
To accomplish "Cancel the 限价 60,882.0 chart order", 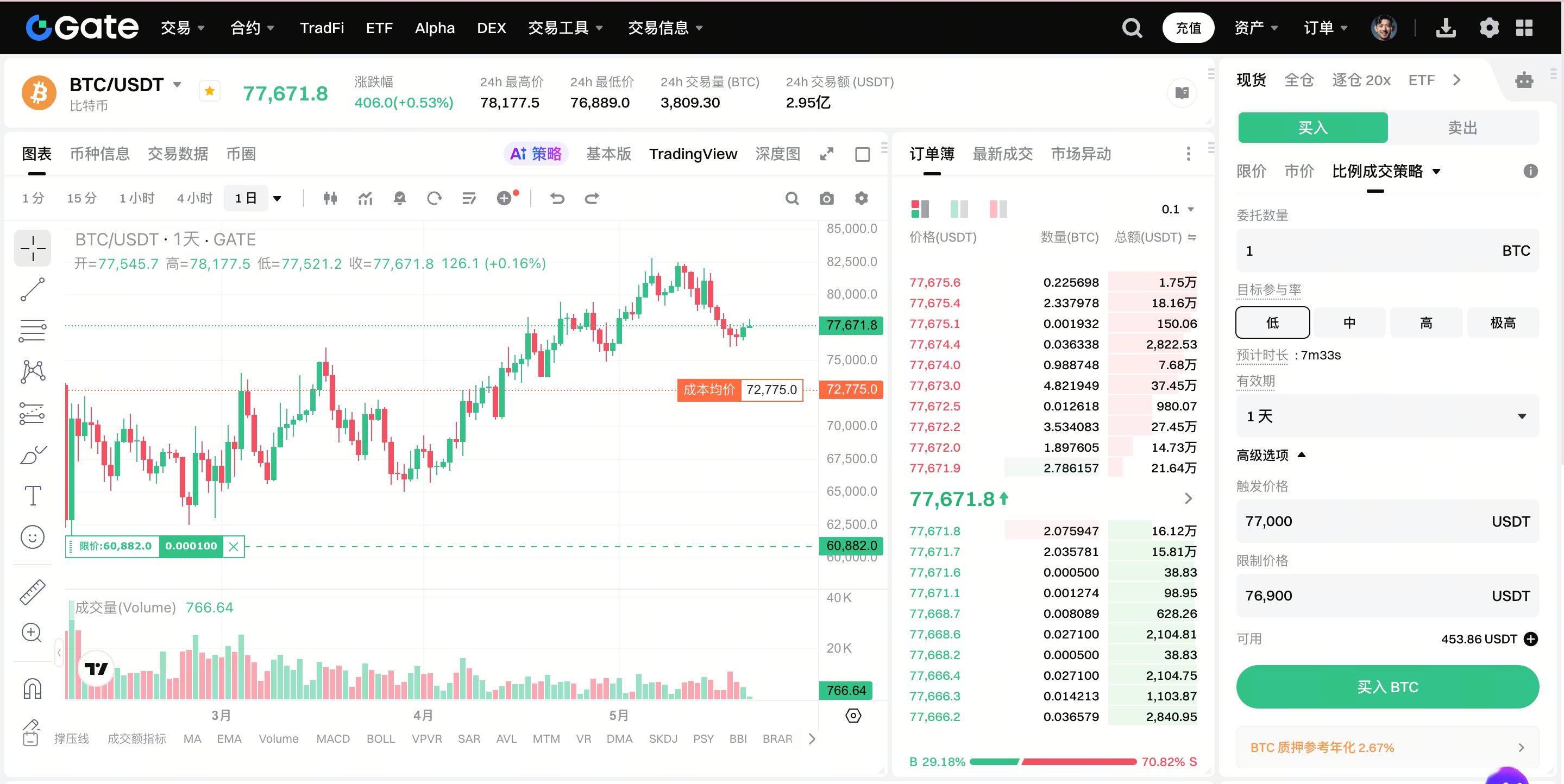I will (233, 546).
